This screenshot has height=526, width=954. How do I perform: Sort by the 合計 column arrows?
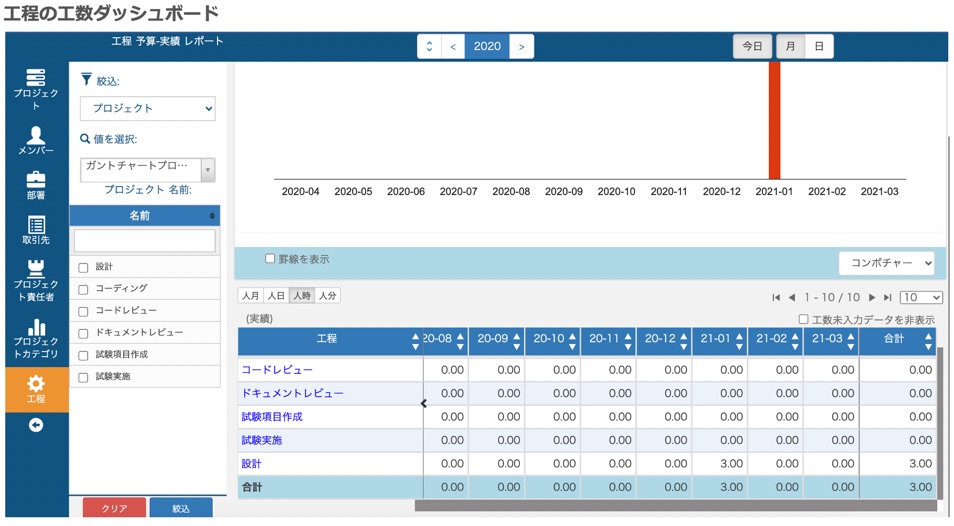click(928, 341)
